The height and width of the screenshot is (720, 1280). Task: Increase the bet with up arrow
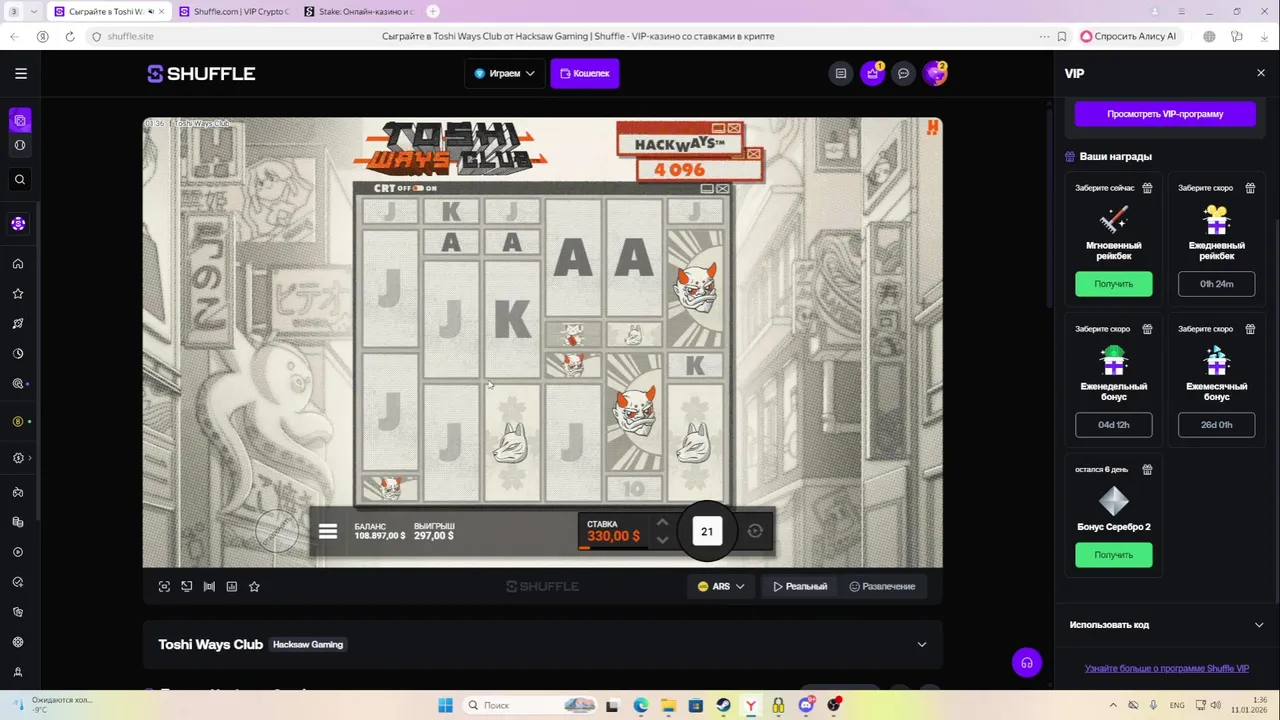tap(662, 523)
